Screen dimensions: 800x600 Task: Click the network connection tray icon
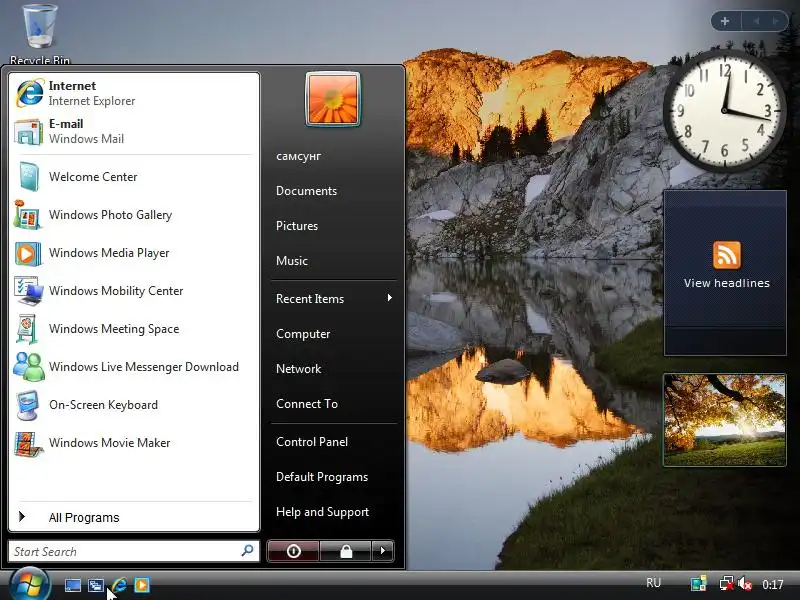point(726,584)
